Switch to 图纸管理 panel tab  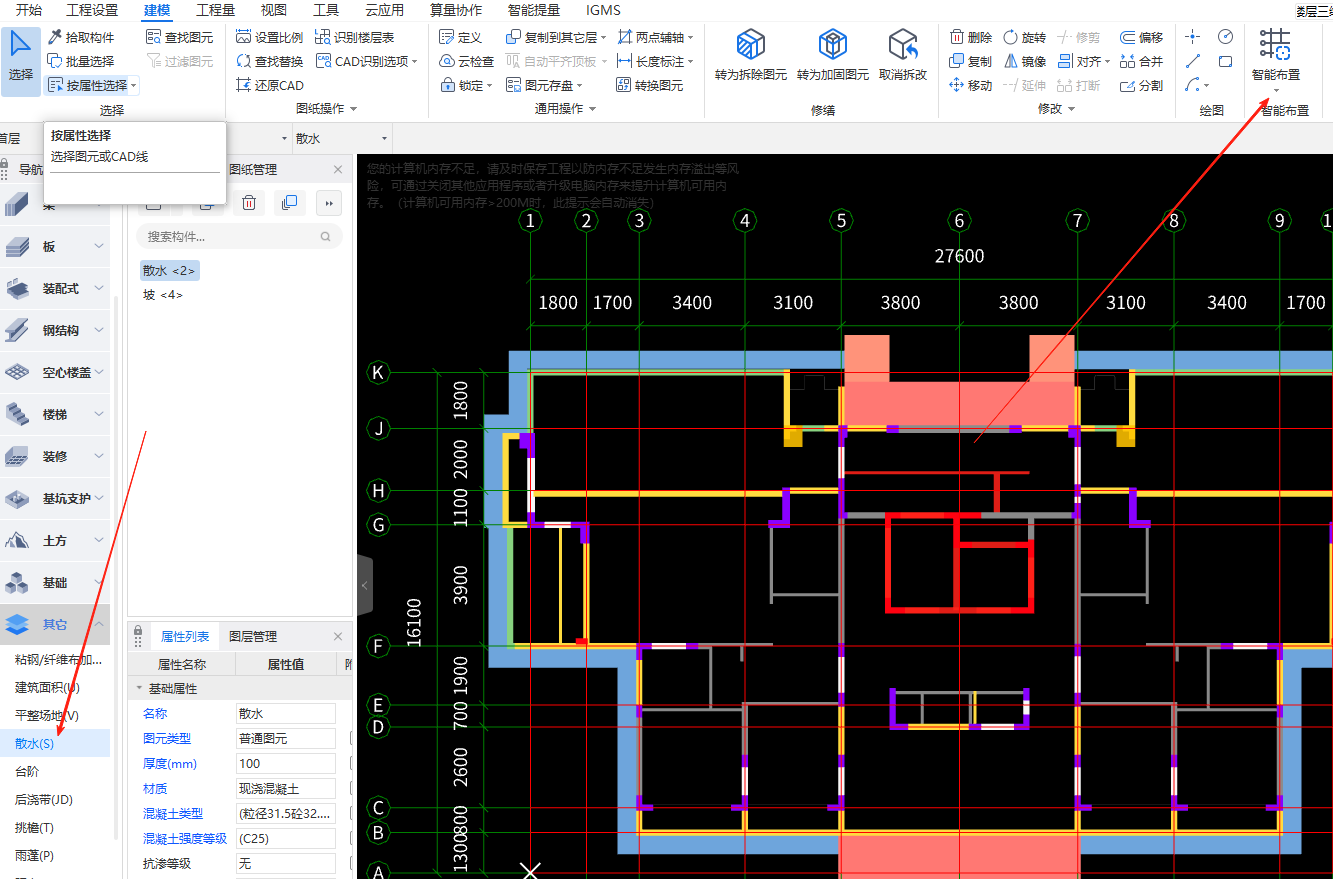[x=253, y=170]
